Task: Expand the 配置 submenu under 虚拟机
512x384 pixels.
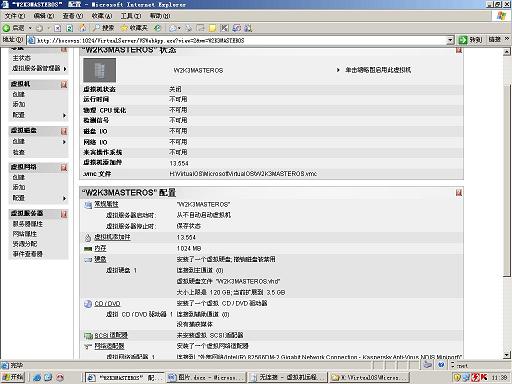Action: [65, 115]
